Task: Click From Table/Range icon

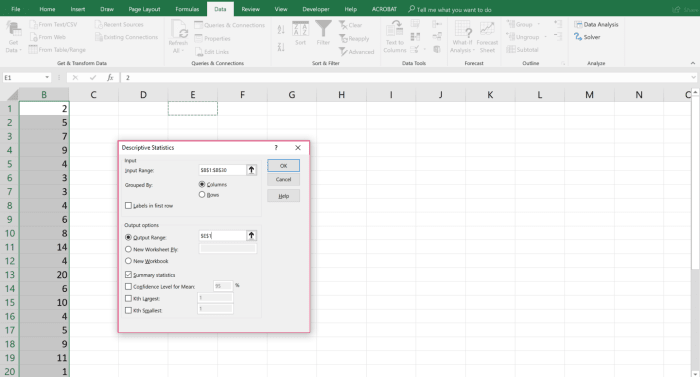Action: pos(33,50)
